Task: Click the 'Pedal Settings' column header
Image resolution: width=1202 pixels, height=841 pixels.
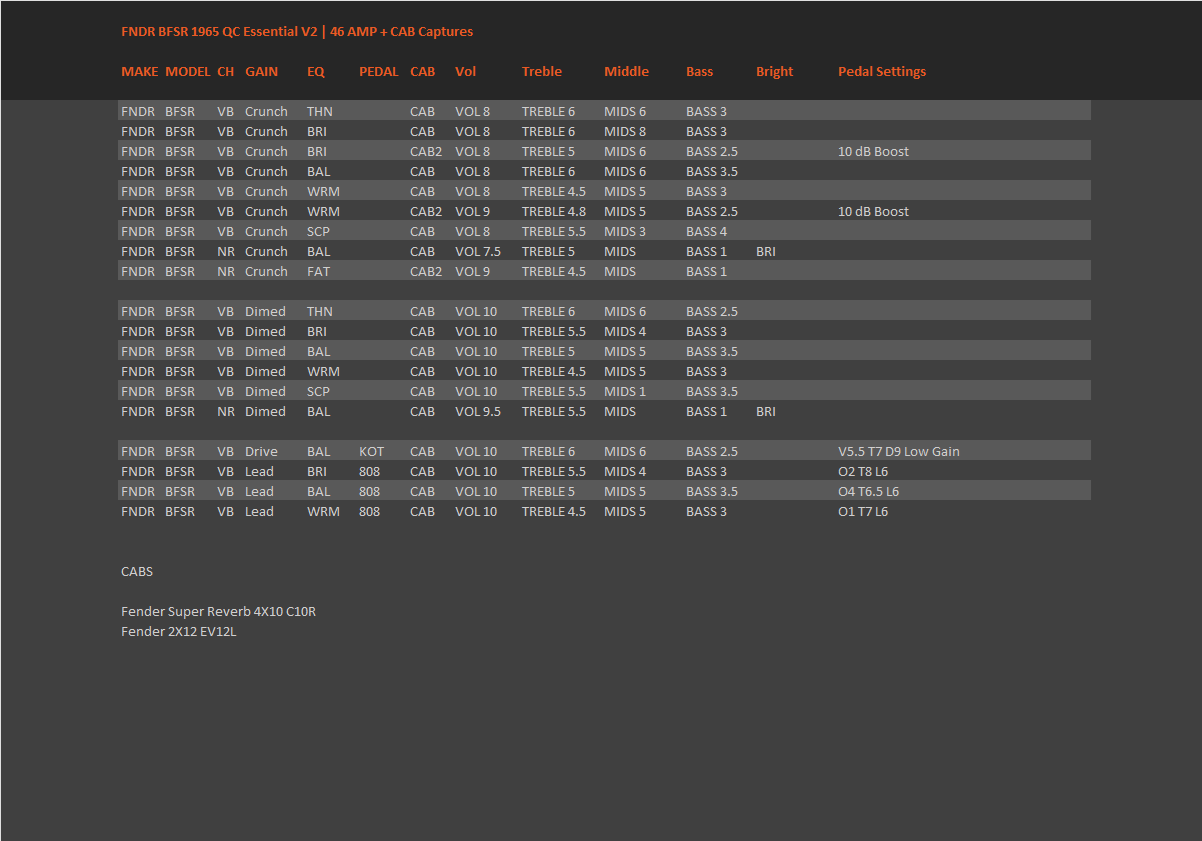Action: (x=881, y=71)
